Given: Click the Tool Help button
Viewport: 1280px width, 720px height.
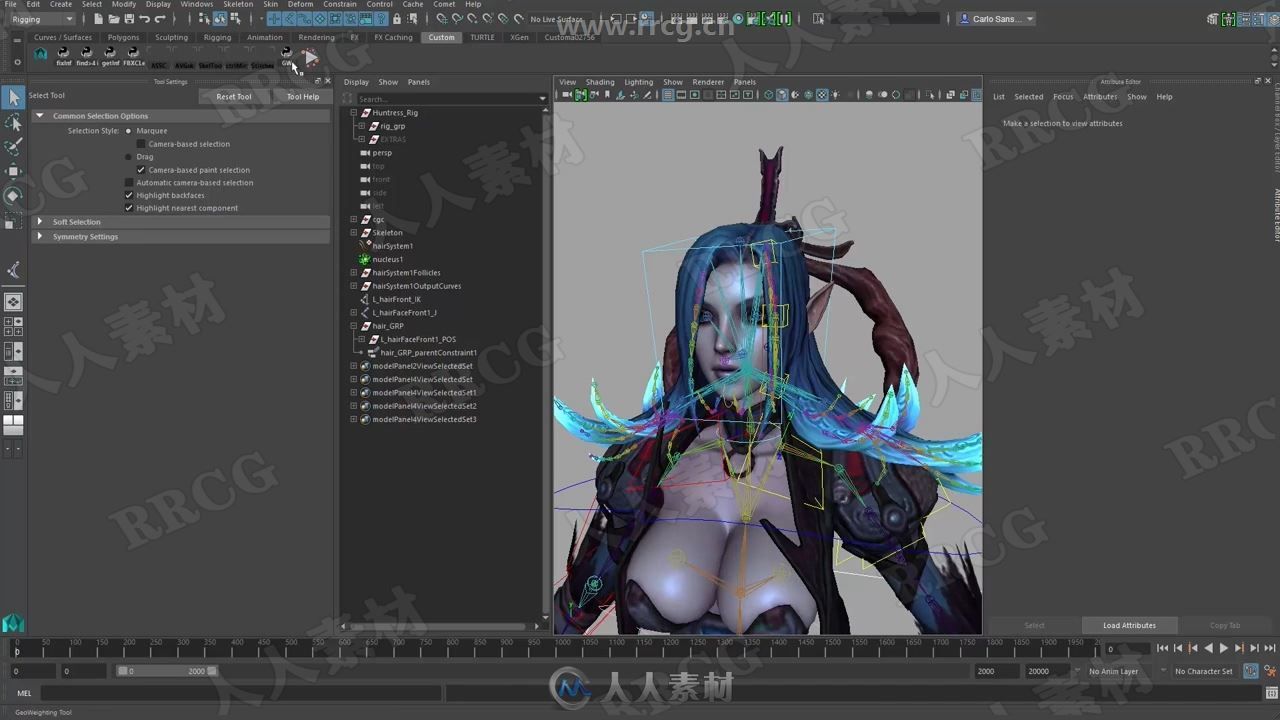Looking at the screenshot, I should (x=303, y=97).
